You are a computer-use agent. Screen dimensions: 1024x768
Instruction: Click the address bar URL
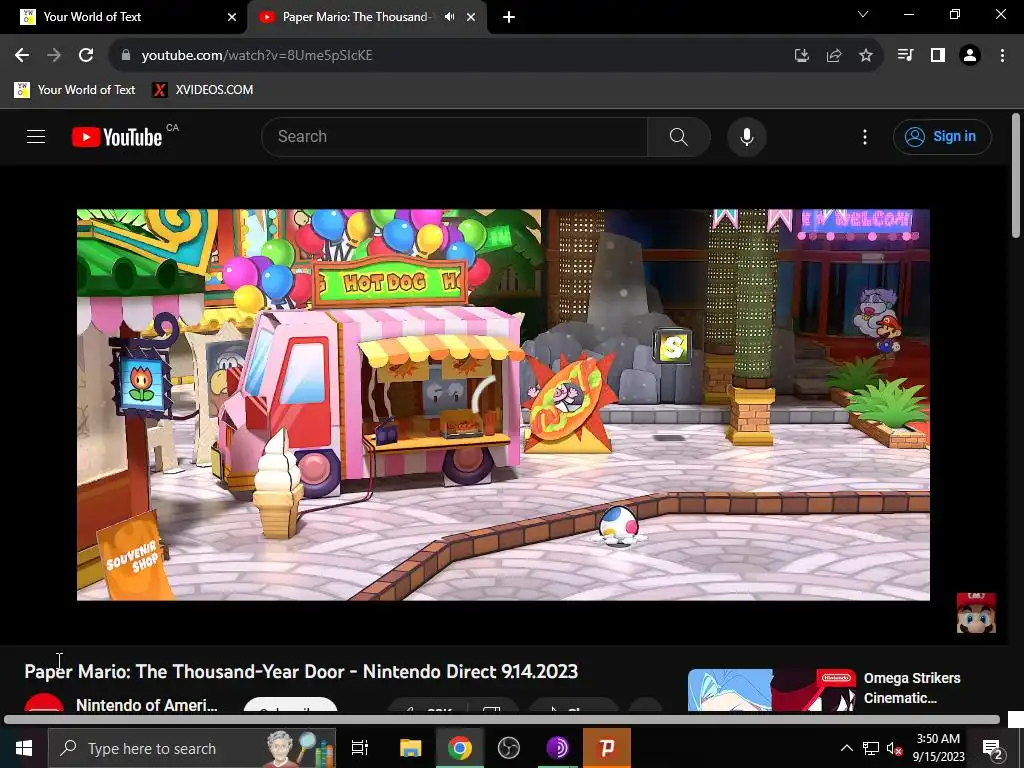(257, 56)
